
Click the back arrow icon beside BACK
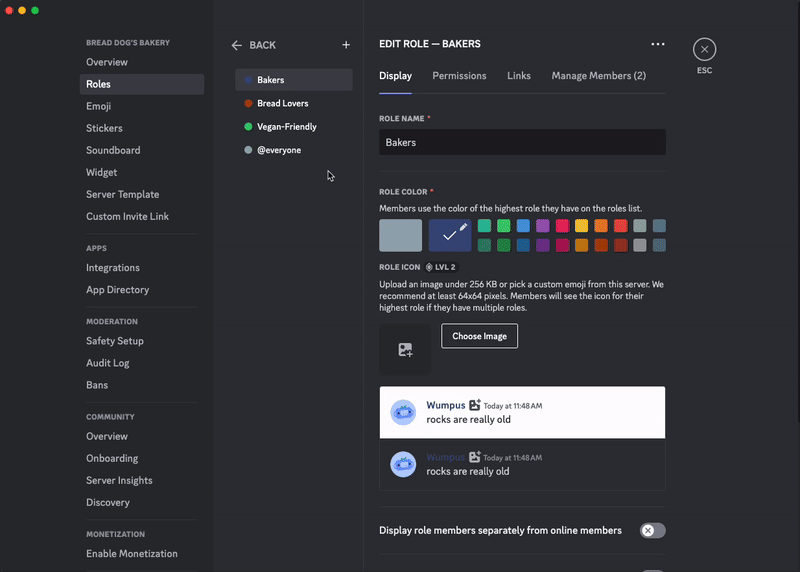click(x=236, y=45)
